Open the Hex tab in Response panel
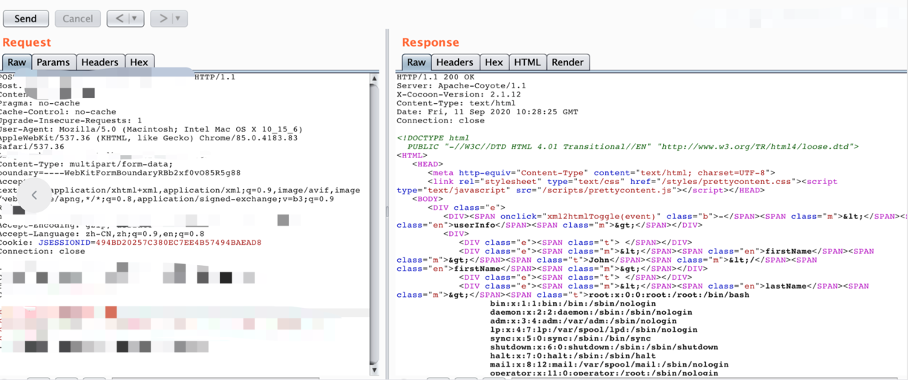 [494, 62]
